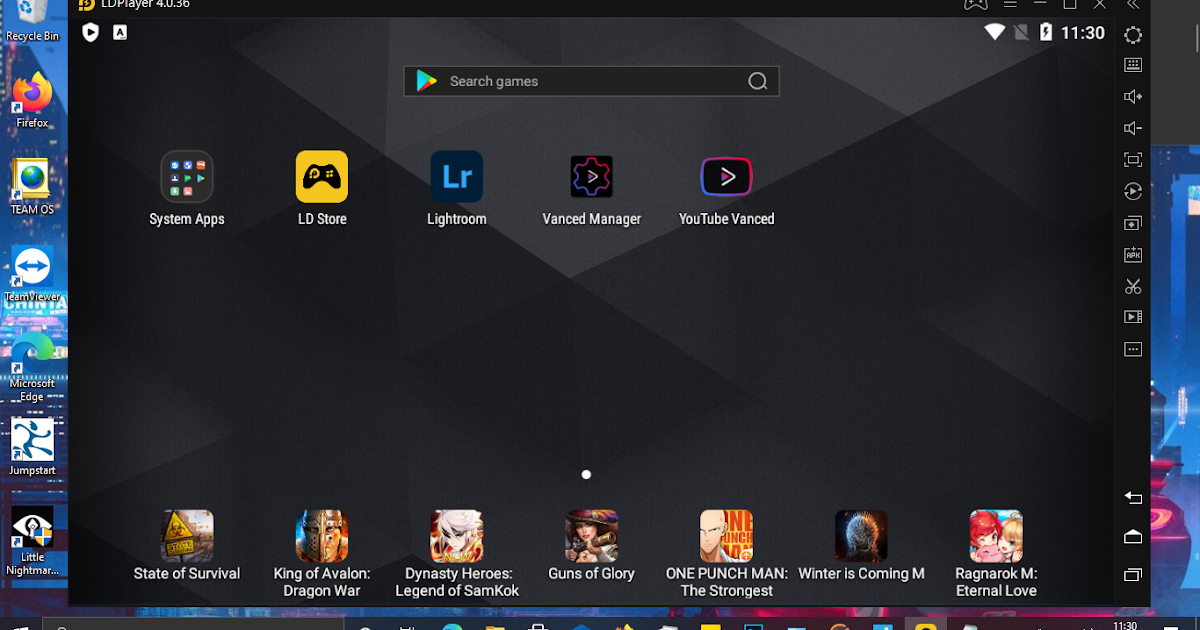The width and height of the screenshot is (1200, 630).
Task: Click the Android home button in sidebar
Action: 1133,537
